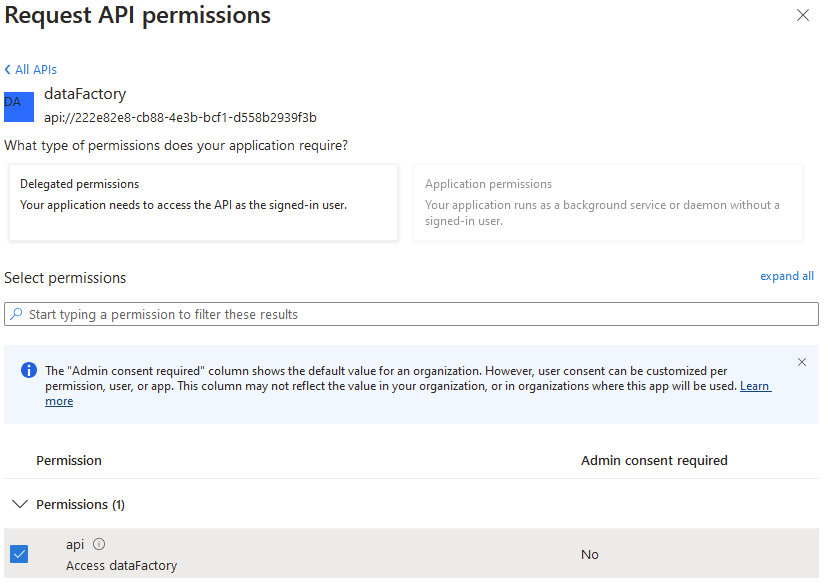Close the Request API permissions panel
The image size is (828, 585).
point(802,15)
